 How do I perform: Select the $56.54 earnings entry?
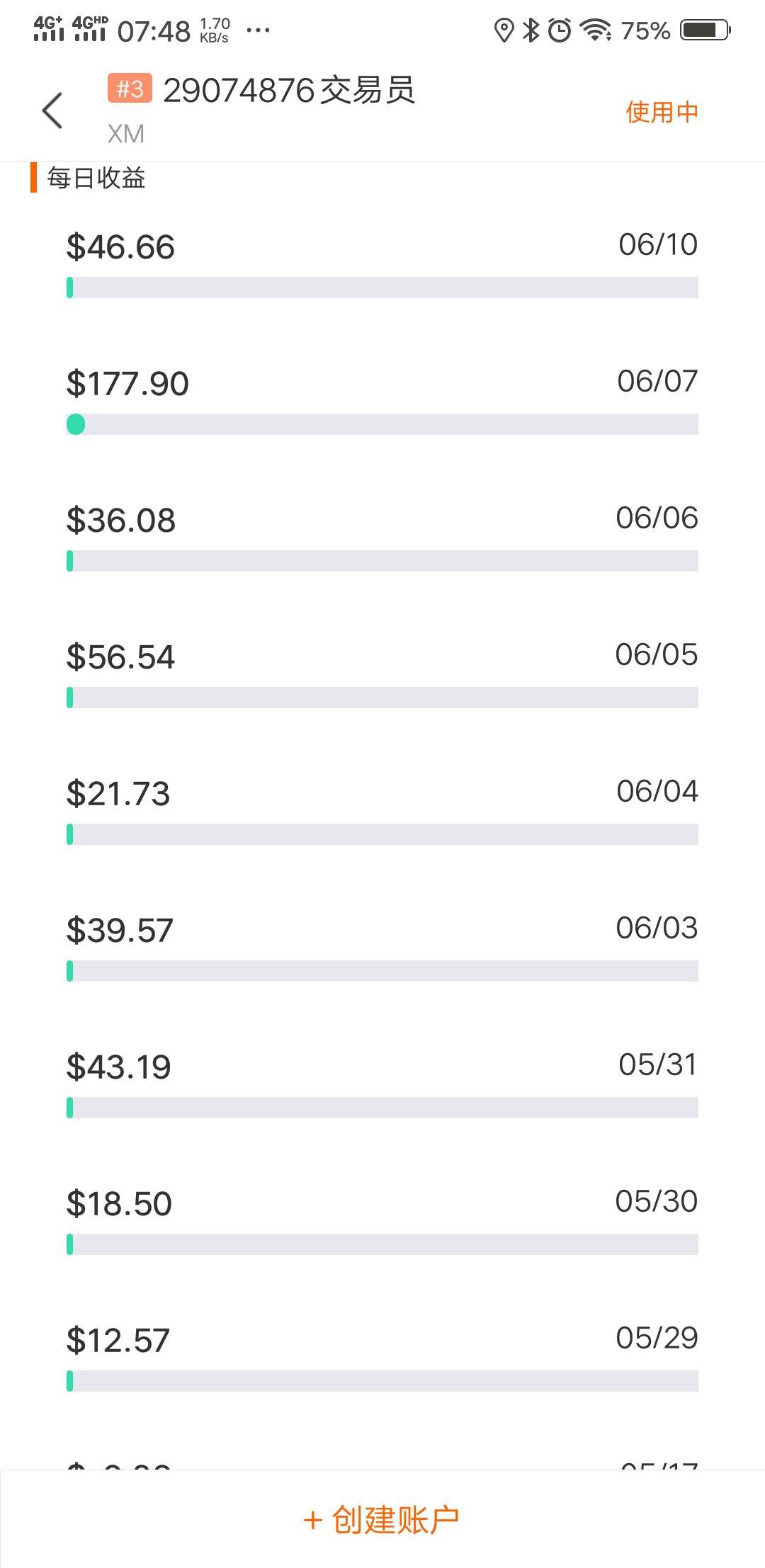click(x=120, y=657)
